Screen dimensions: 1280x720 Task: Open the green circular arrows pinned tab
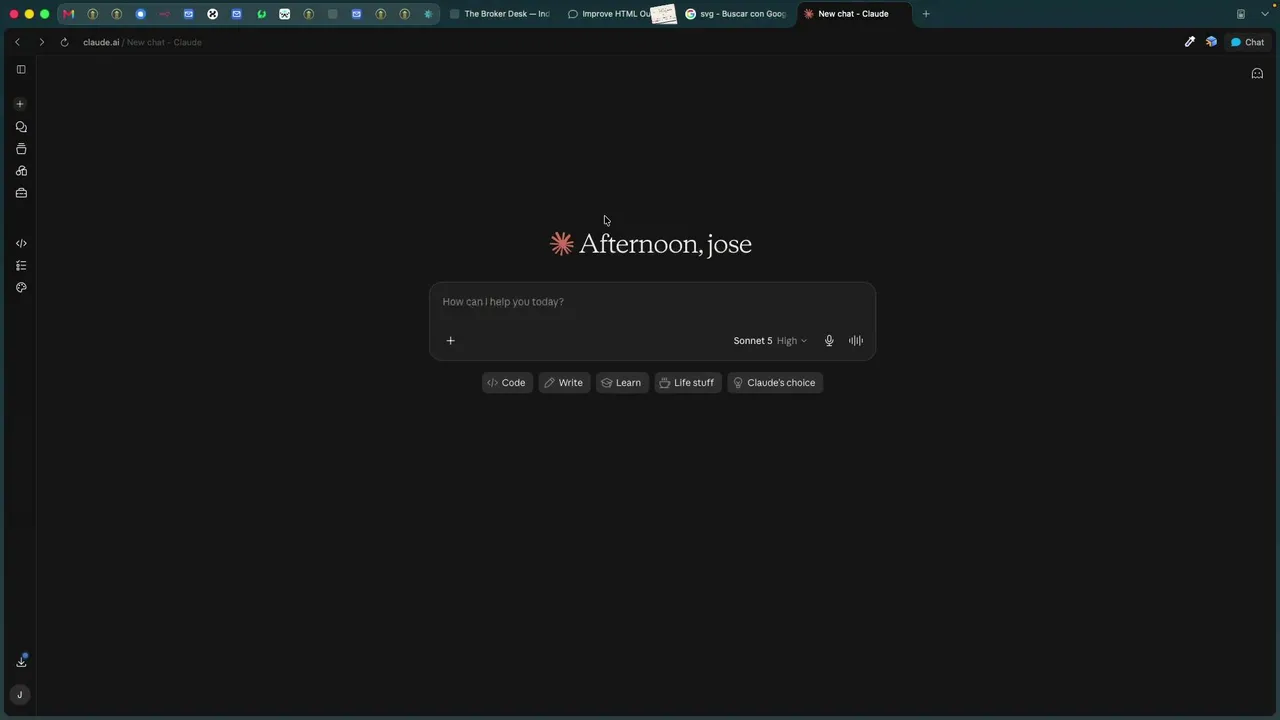point(260,14)
